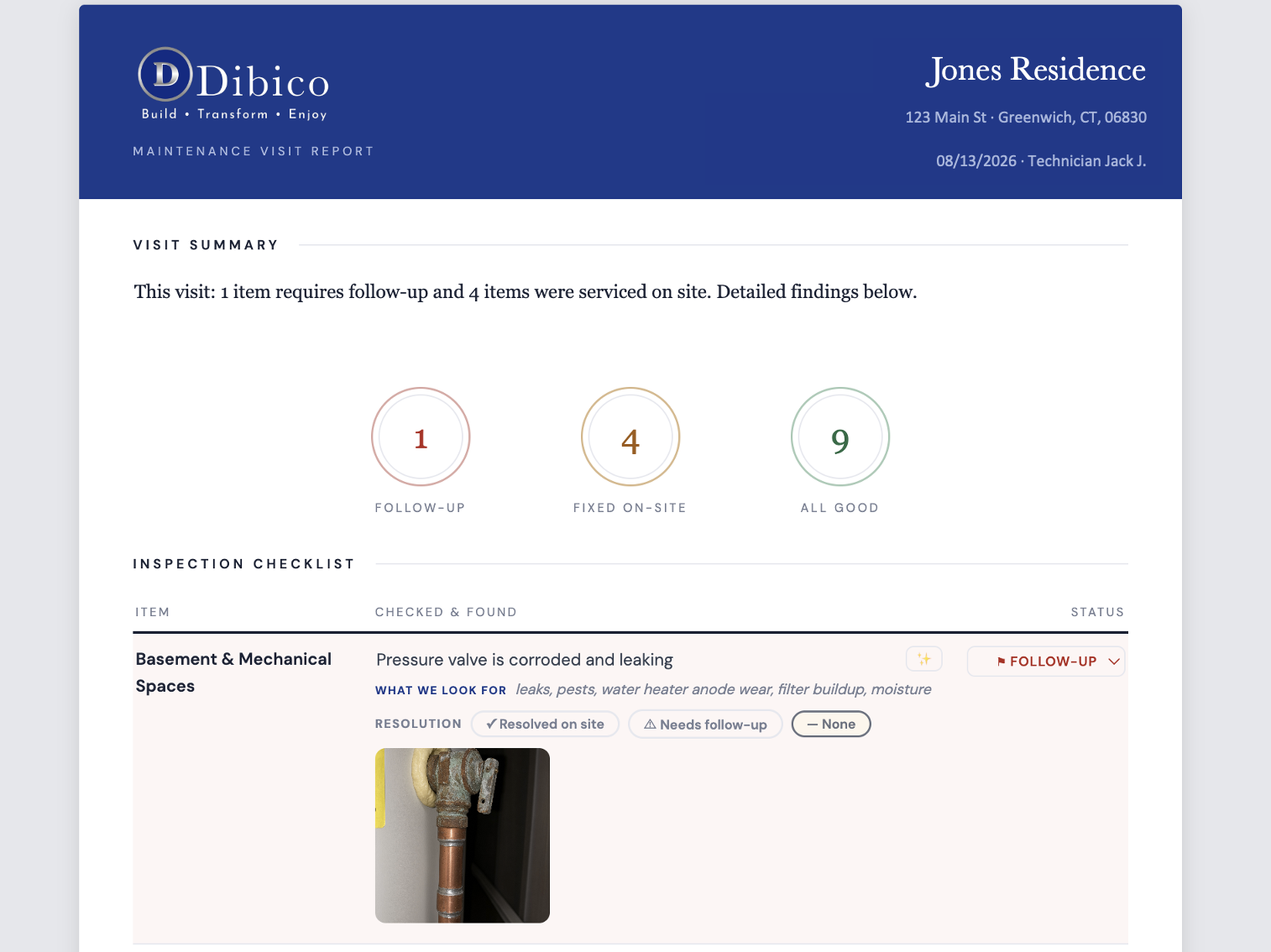The width and height of the screenshot is (1271, 952).
Task: Click the ITEM column header
Action: (x=153, y=612)
